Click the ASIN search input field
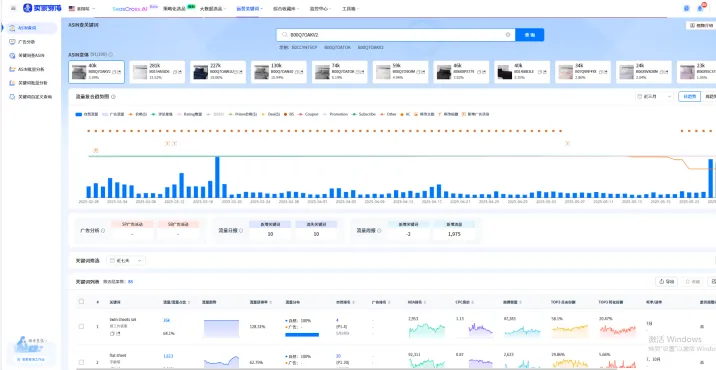716x370 pixels. [395, 35]
